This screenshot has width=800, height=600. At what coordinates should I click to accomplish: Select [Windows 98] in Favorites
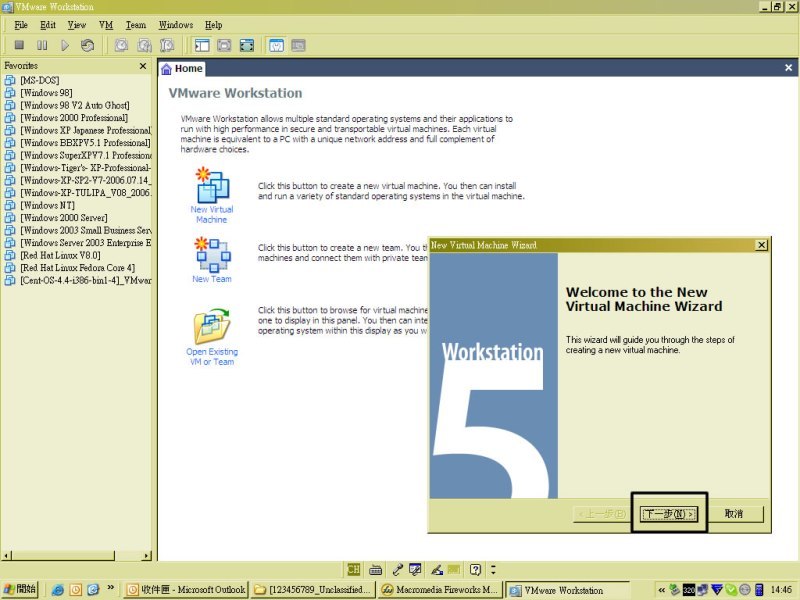coord(46,93)
